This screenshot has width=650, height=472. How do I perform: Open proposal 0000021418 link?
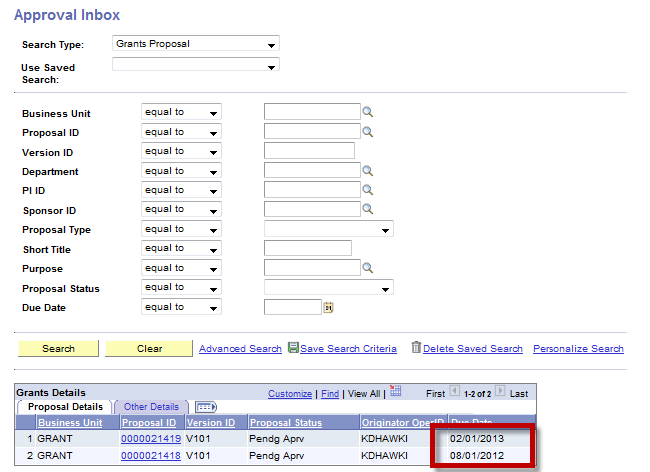151,455
